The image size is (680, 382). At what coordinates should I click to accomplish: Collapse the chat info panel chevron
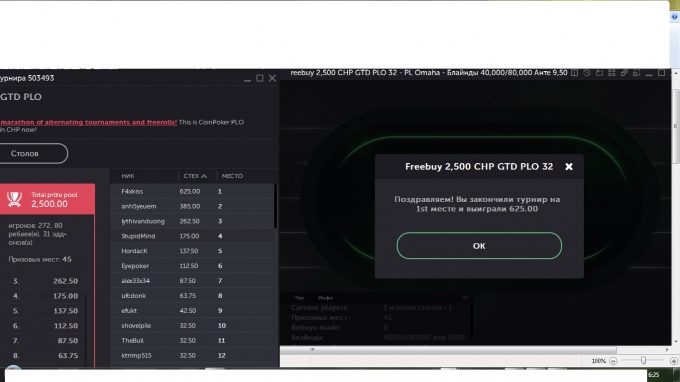465,297
